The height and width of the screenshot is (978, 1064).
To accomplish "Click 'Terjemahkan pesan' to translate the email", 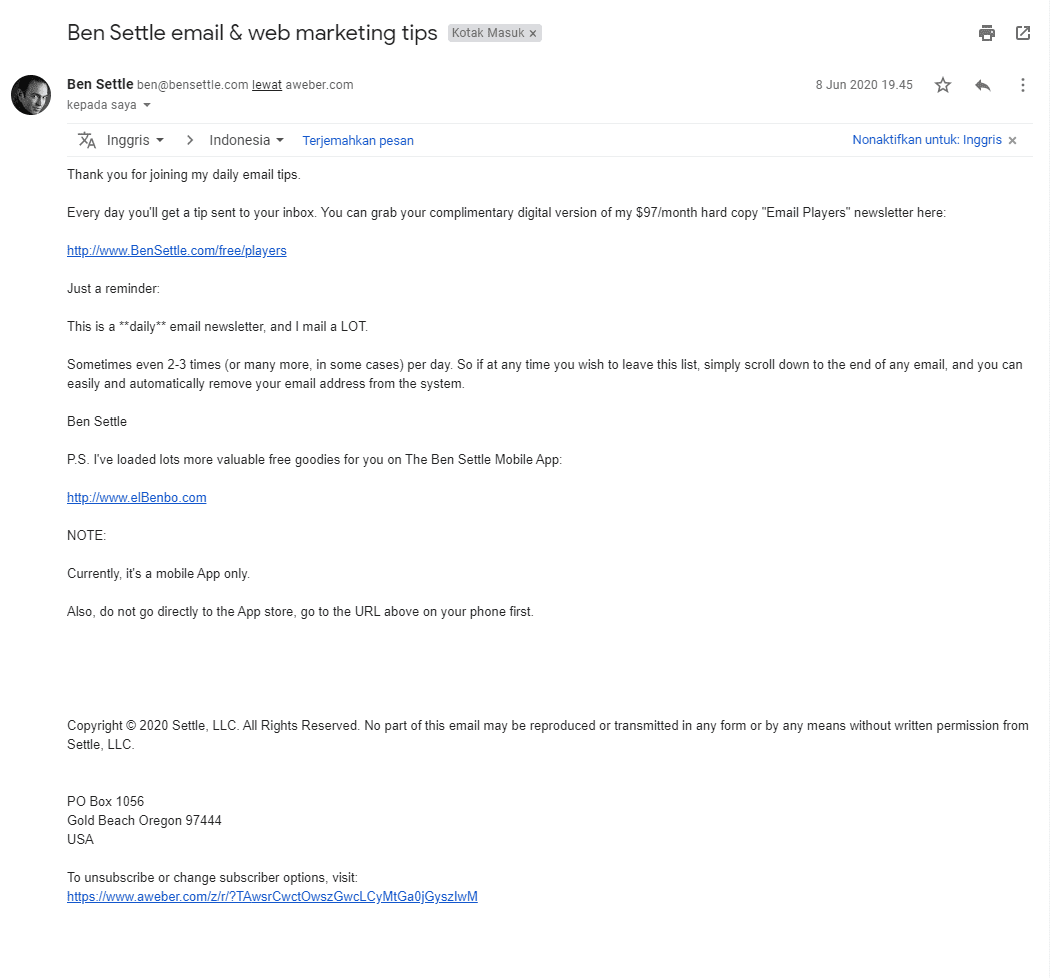I will 357,140.
